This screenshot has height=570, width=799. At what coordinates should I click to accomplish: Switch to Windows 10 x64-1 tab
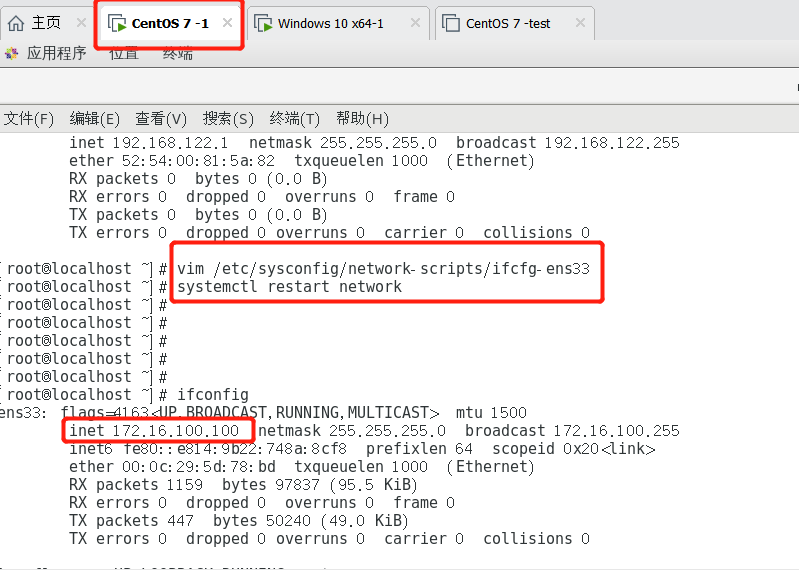(338, 23)
